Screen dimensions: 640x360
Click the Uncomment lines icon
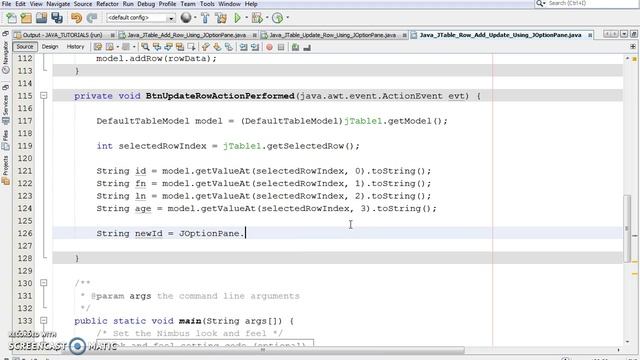tap(307, 47)
